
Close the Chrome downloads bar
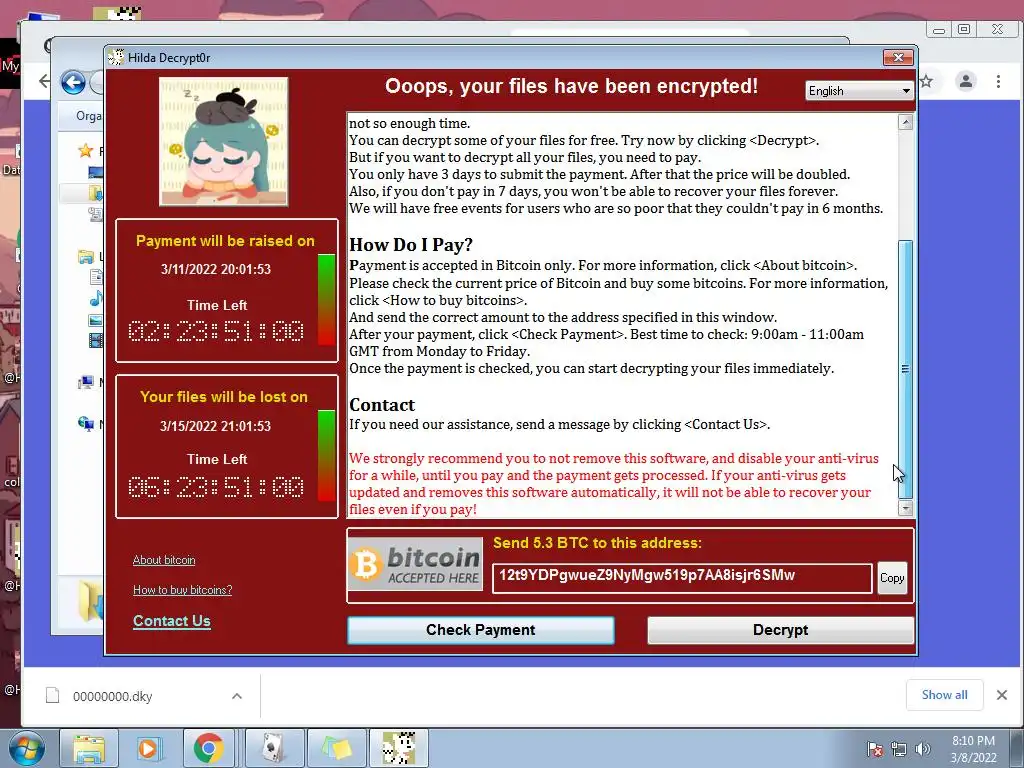click(x=1002, y=695)
